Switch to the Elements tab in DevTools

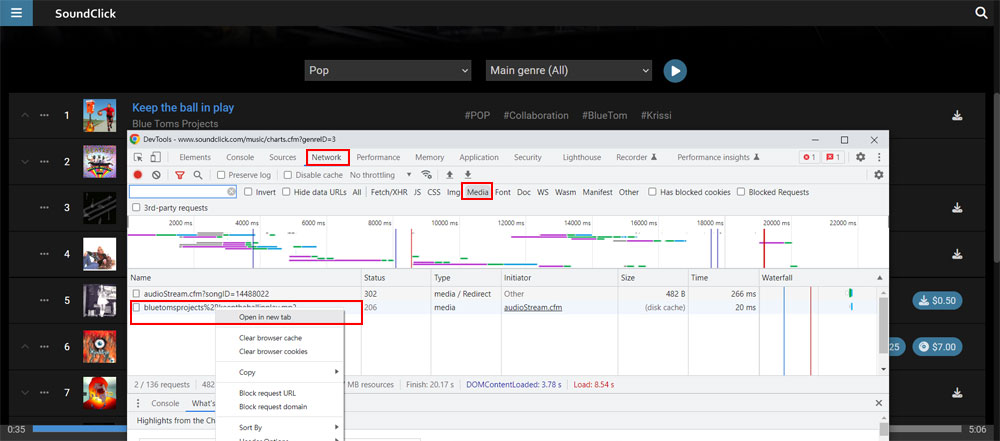(195, 158)
